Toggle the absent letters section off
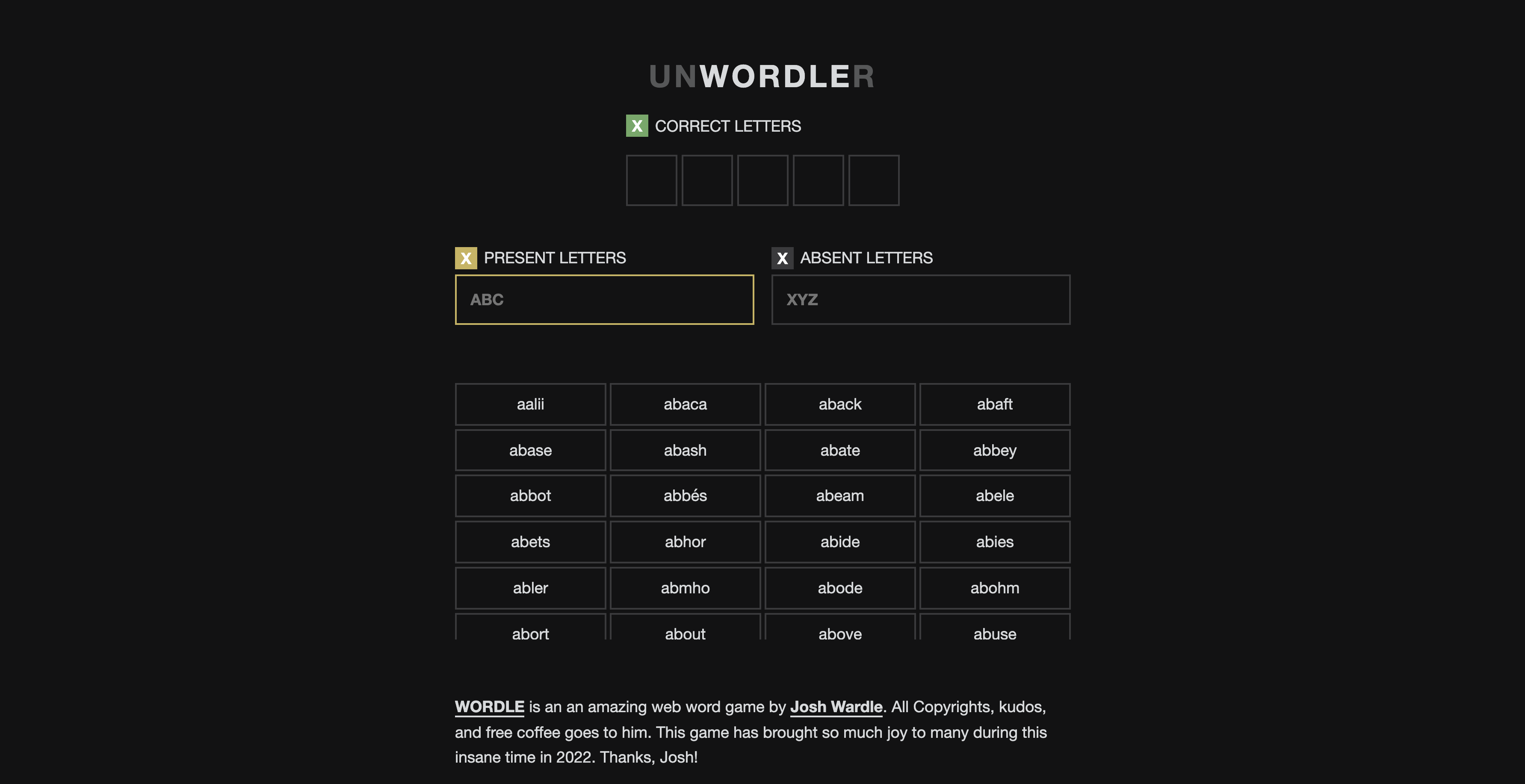The width and height of the screenshot is (1525, 784). (781, 257)
